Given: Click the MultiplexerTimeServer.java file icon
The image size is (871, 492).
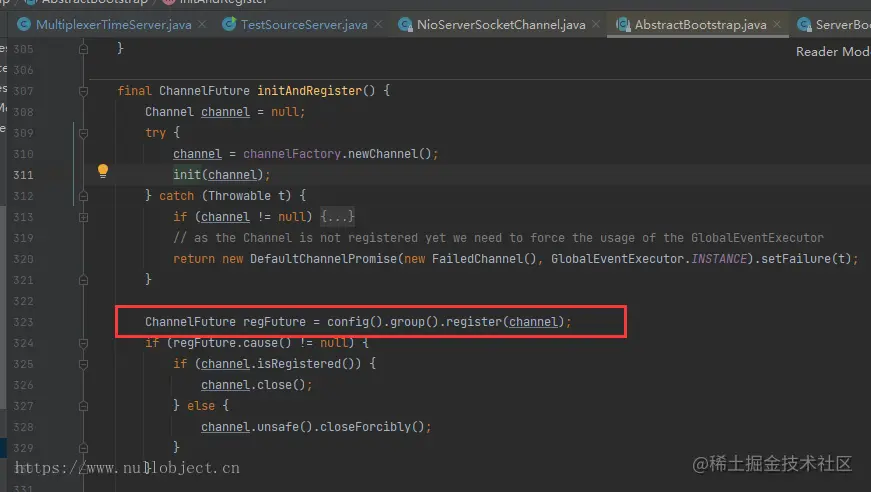Looking at the screenshot, I should 24,24.
